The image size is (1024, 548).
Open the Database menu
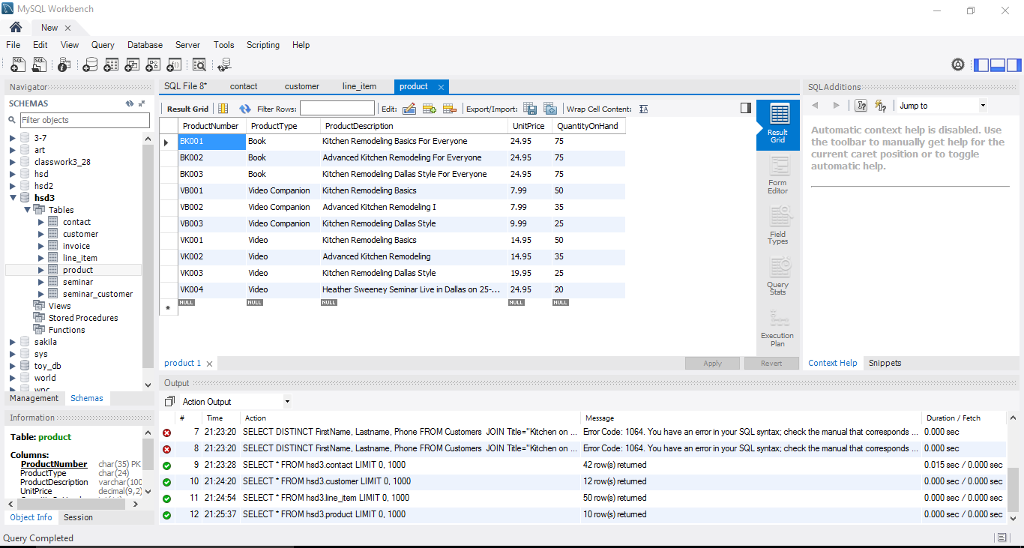tap(145, 45)
